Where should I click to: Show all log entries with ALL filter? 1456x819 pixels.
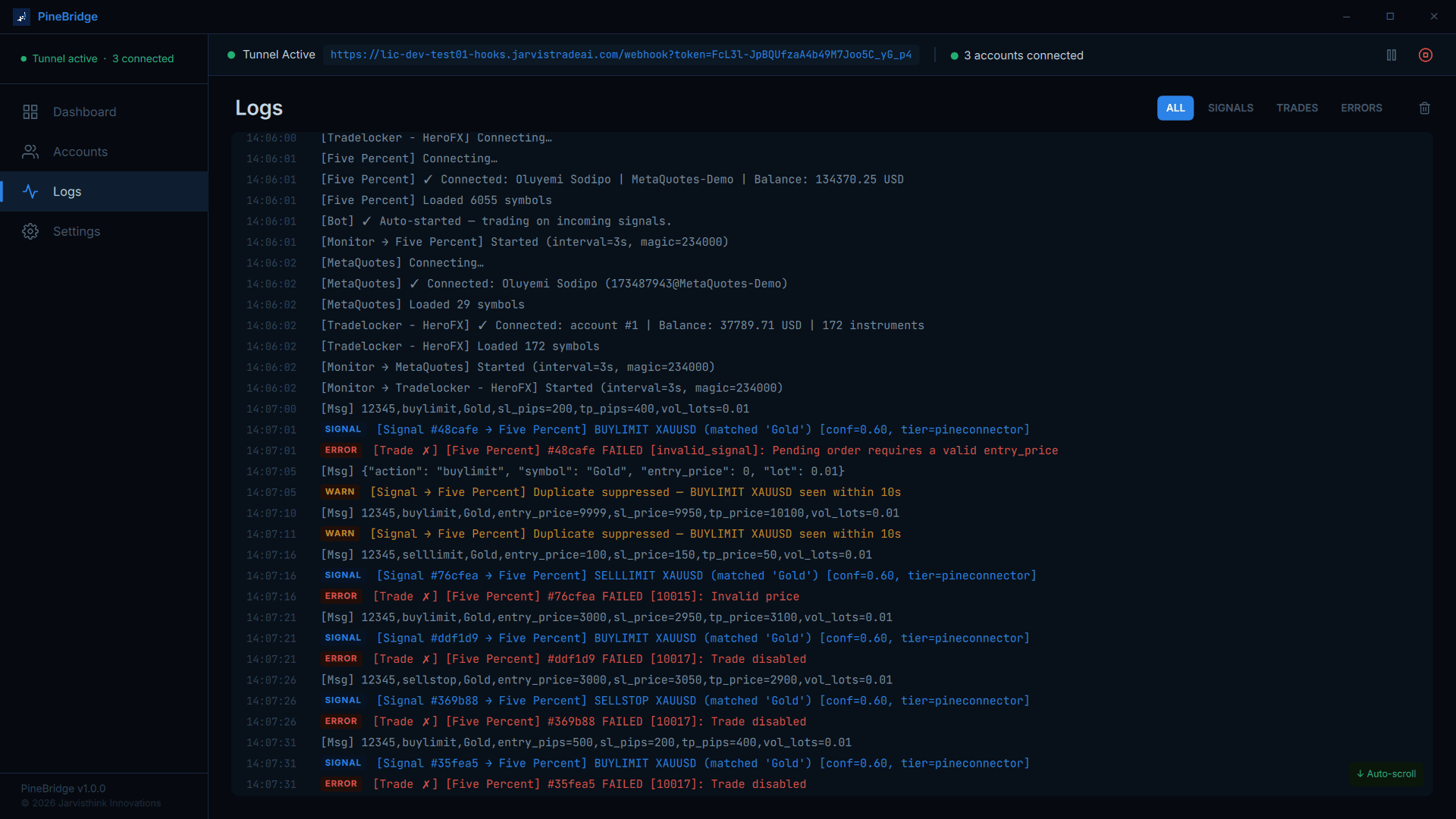coord(1175,108)
